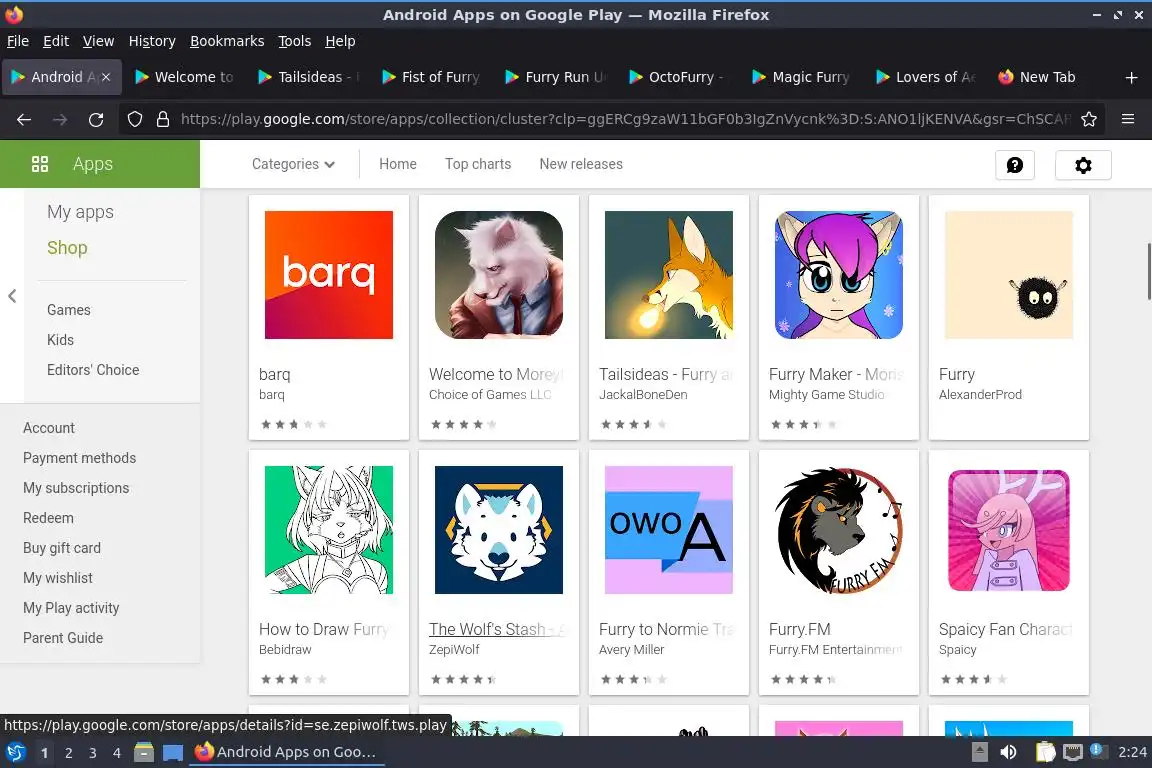
Task: Click the Firefox forward arrow
Action: point(60,119)
